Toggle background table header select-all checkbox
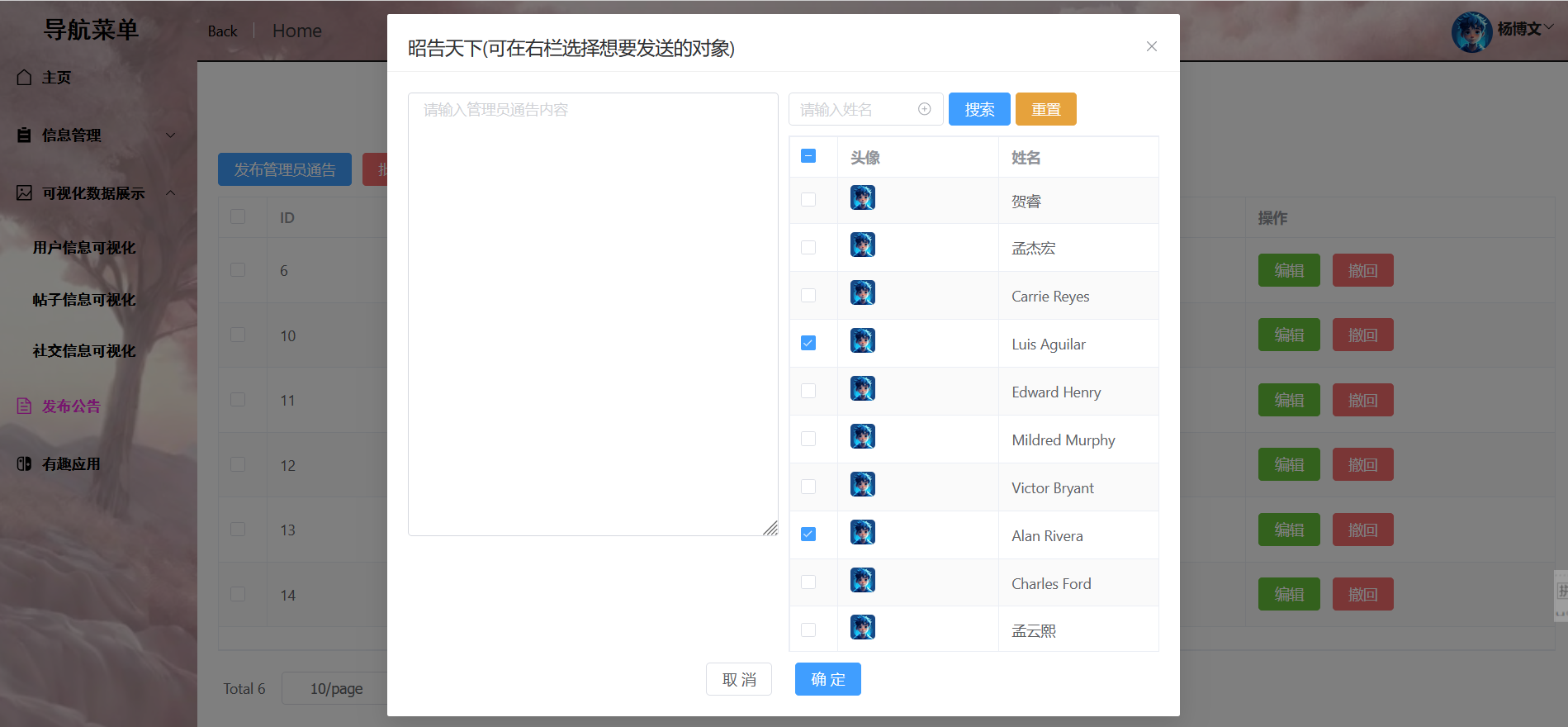This screenshot has height=727, width=1568. [238, 216]
